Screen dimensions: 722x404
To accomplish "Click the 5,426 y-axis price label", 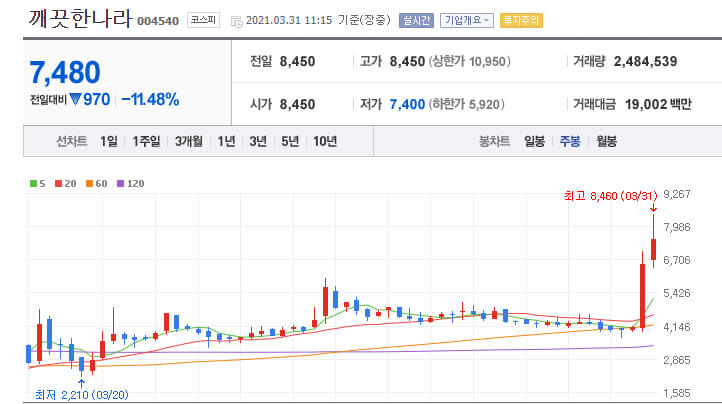I will click(677, 293).
